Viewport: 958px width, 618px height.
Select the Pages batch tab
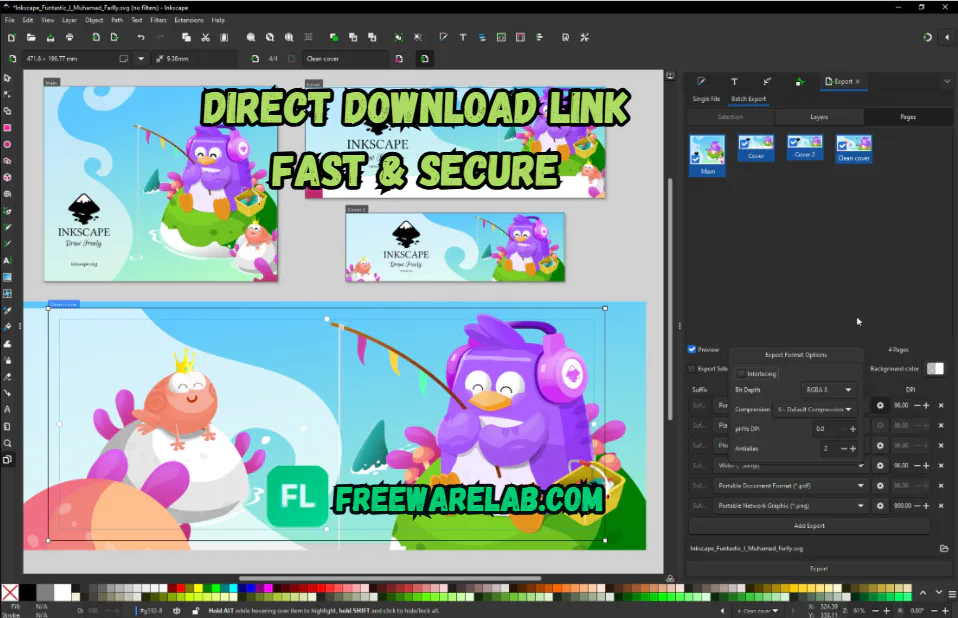click(908, 117)
